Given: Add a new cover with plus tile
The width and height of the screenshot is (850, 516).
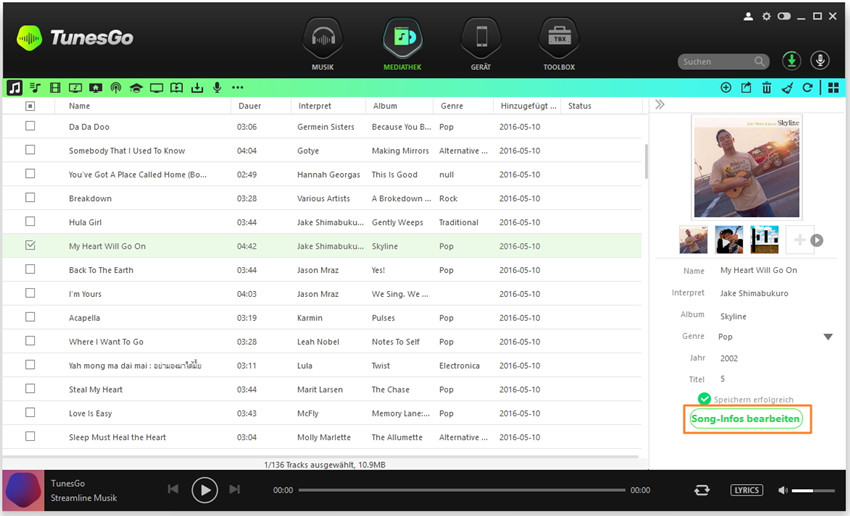Looking at the screenshot, I should click(799, 240).
